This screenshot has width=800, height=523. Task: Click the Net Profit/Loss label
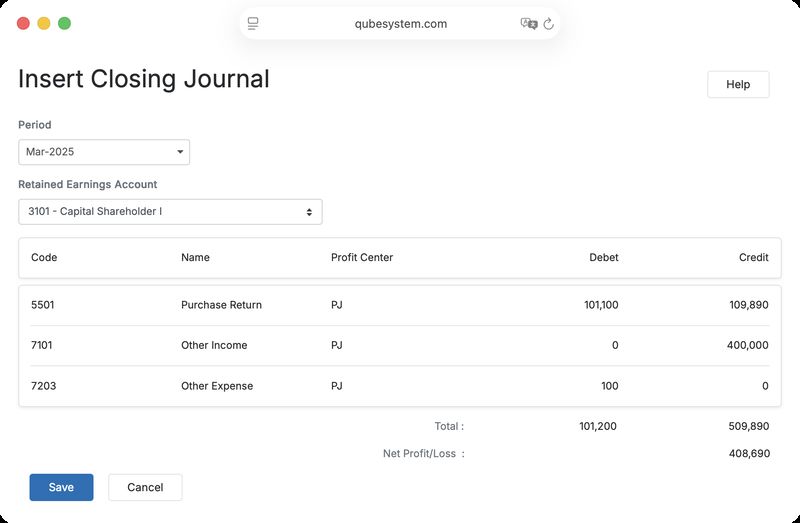(x=424, y=453)
